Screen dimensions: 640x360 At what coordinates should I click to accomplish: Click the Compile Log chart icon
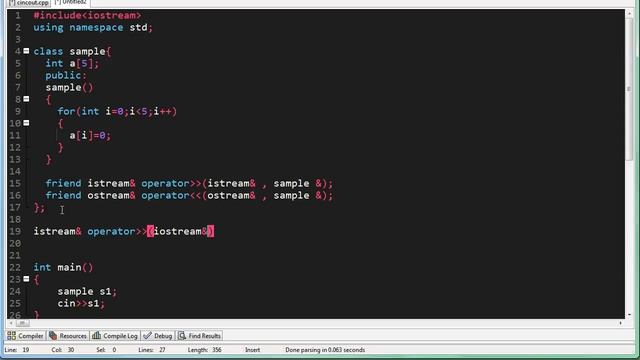(x=96, y=336)
